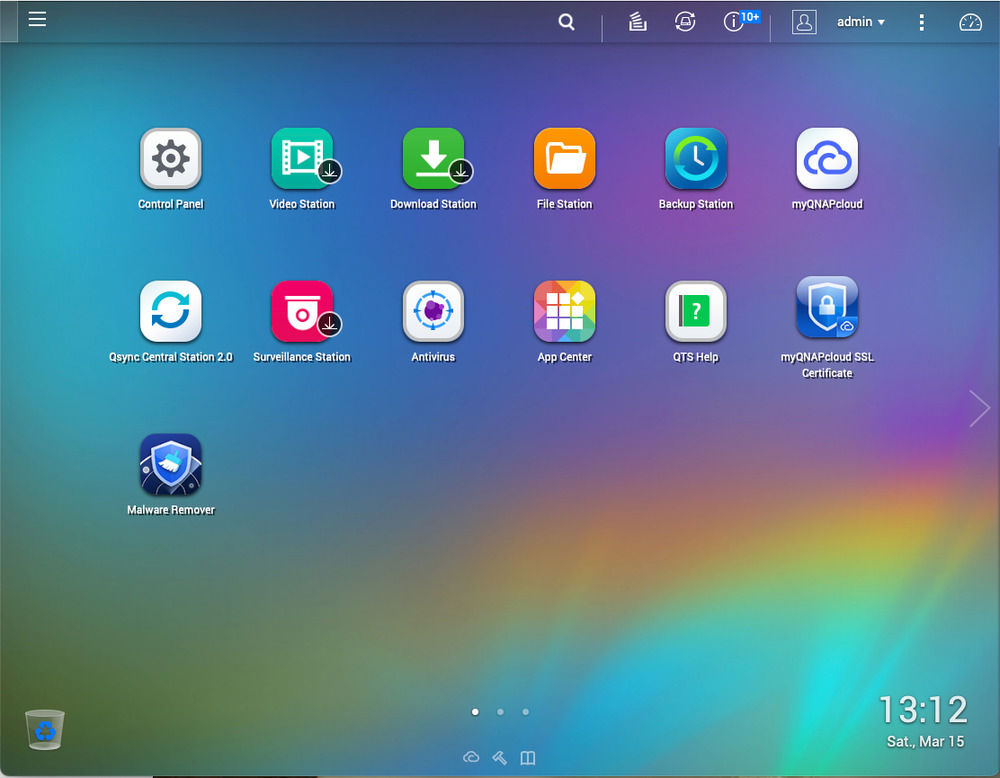This screenshot has height=778, width=1000.
Task: Click the myQNAPcloud icon in bottom bar
Action: tap(471, 758)
